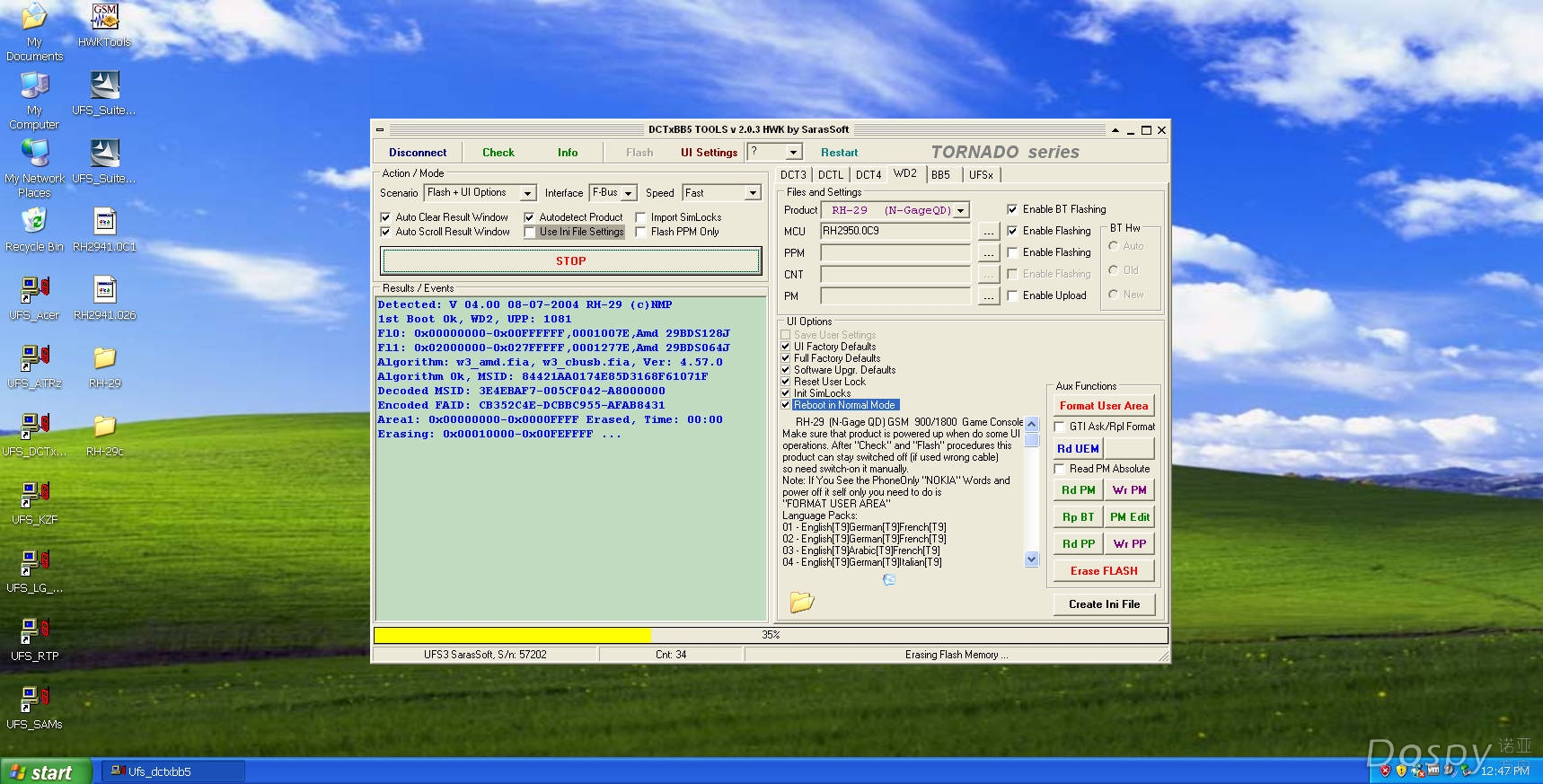Open the HWKTools desktop icon
This screenshot has width=1543, height=784.
coord(104,25)
